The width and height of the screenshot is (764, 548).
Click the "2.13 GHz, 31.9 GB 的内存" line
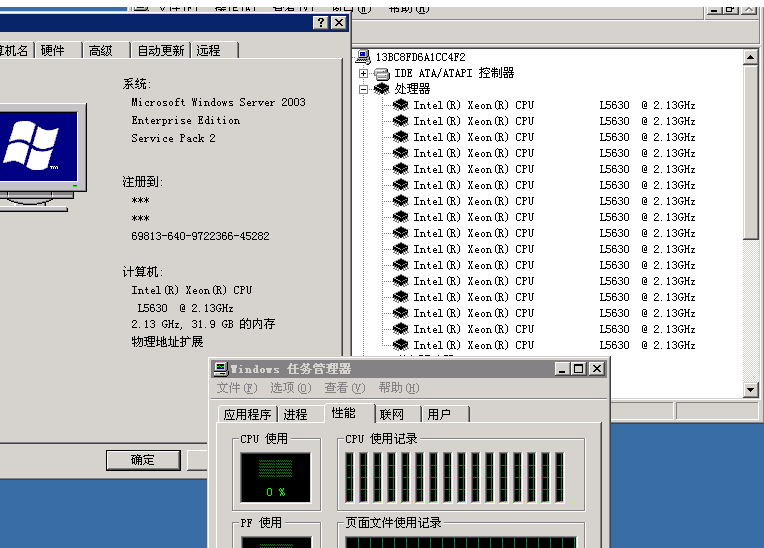203,324
